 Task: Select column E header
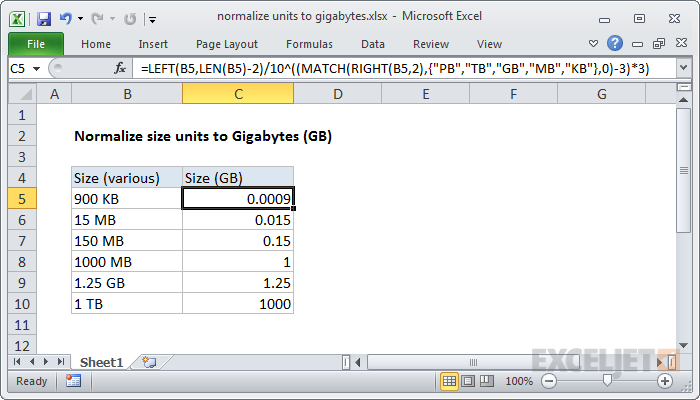coord(425,94)
